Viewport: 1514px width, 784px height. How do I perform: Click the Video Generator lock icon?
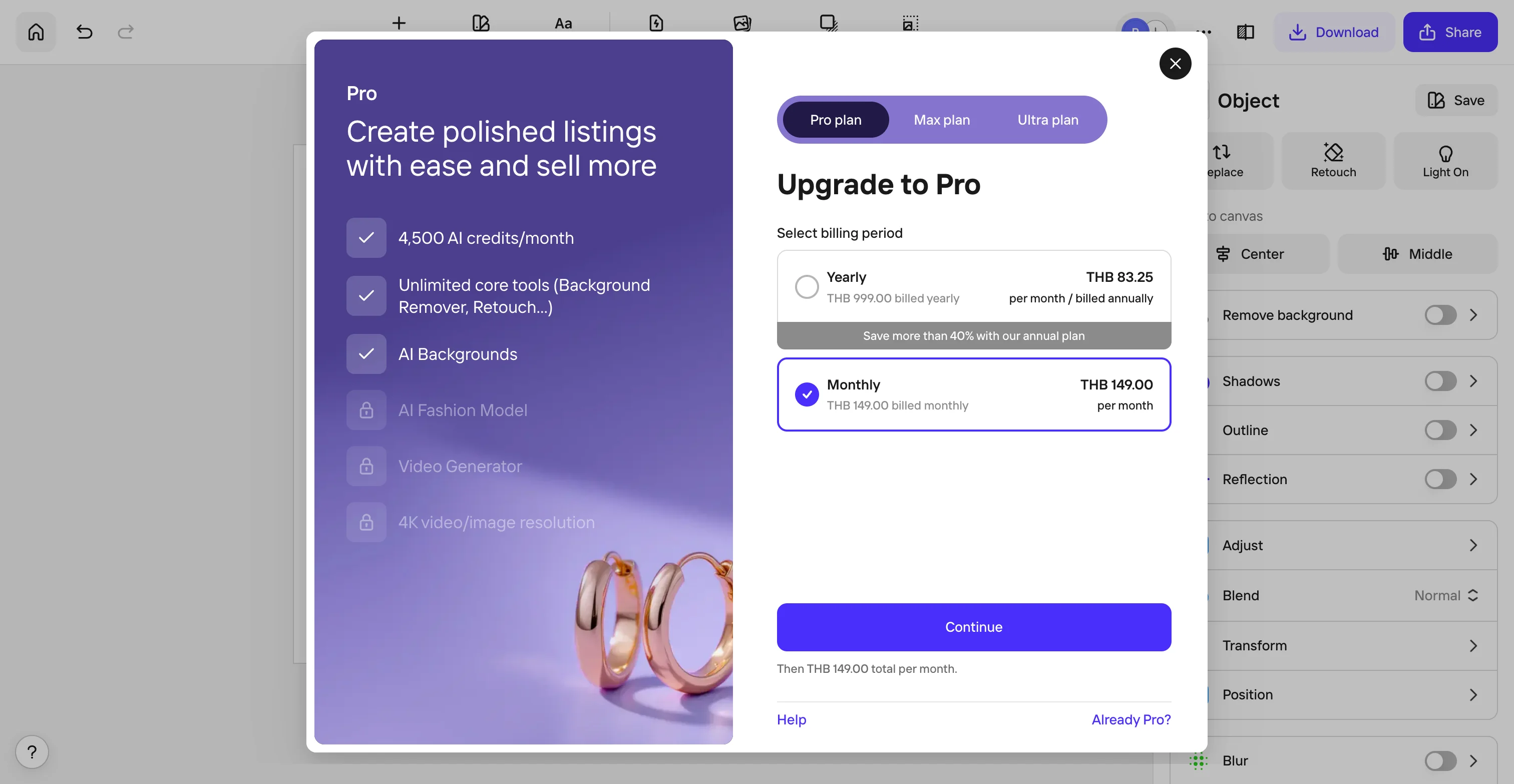366,466
